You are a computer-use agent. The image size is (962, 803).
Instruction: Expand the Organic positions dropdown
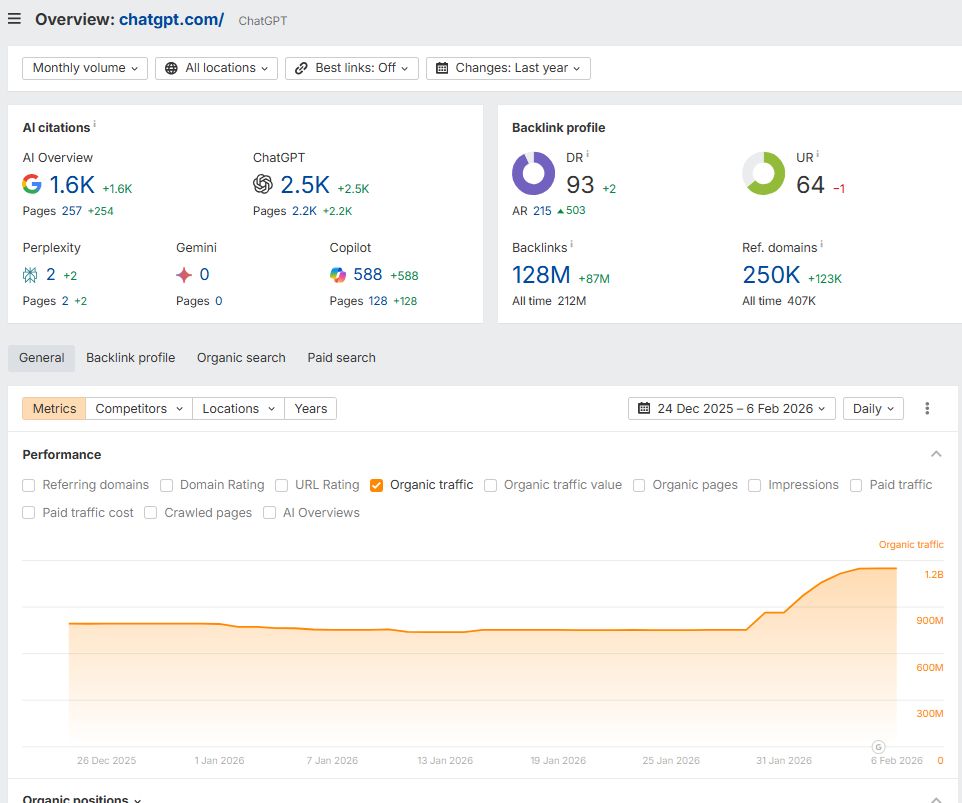(82, 798)
